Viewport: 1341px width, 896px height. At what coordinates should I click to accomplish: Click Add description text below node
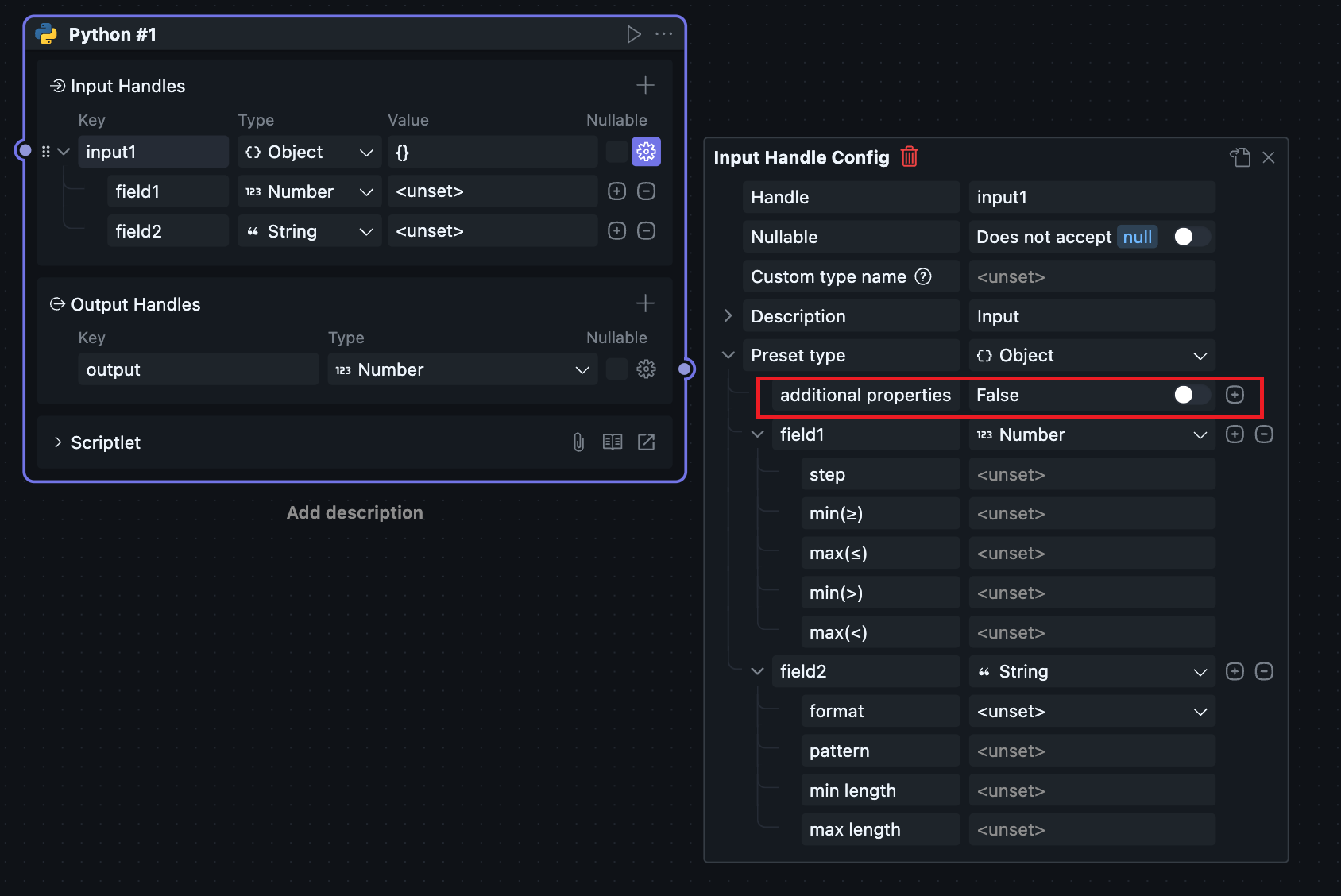[354, 512]
